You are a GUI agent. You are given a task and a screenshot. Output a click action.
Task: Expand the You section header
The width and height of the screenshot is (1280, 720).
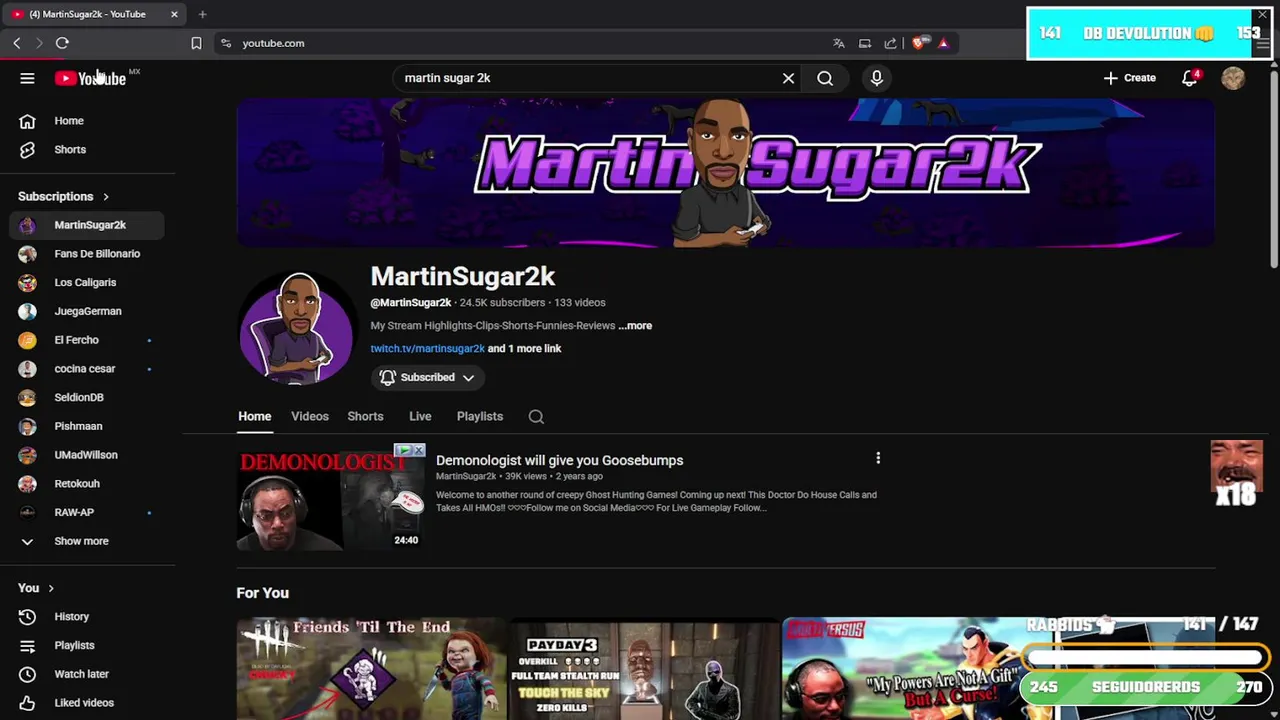36,588
